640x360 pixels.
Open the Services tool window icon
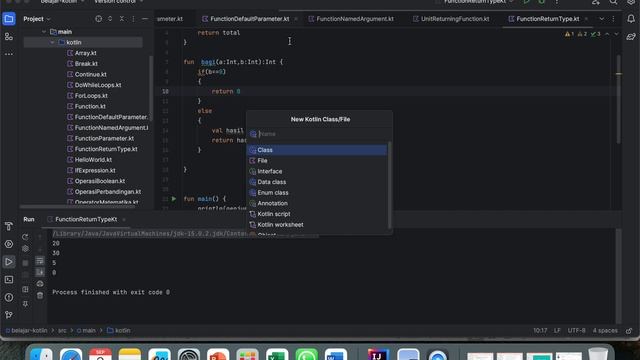pyautogui.click(x=9, y=244)
